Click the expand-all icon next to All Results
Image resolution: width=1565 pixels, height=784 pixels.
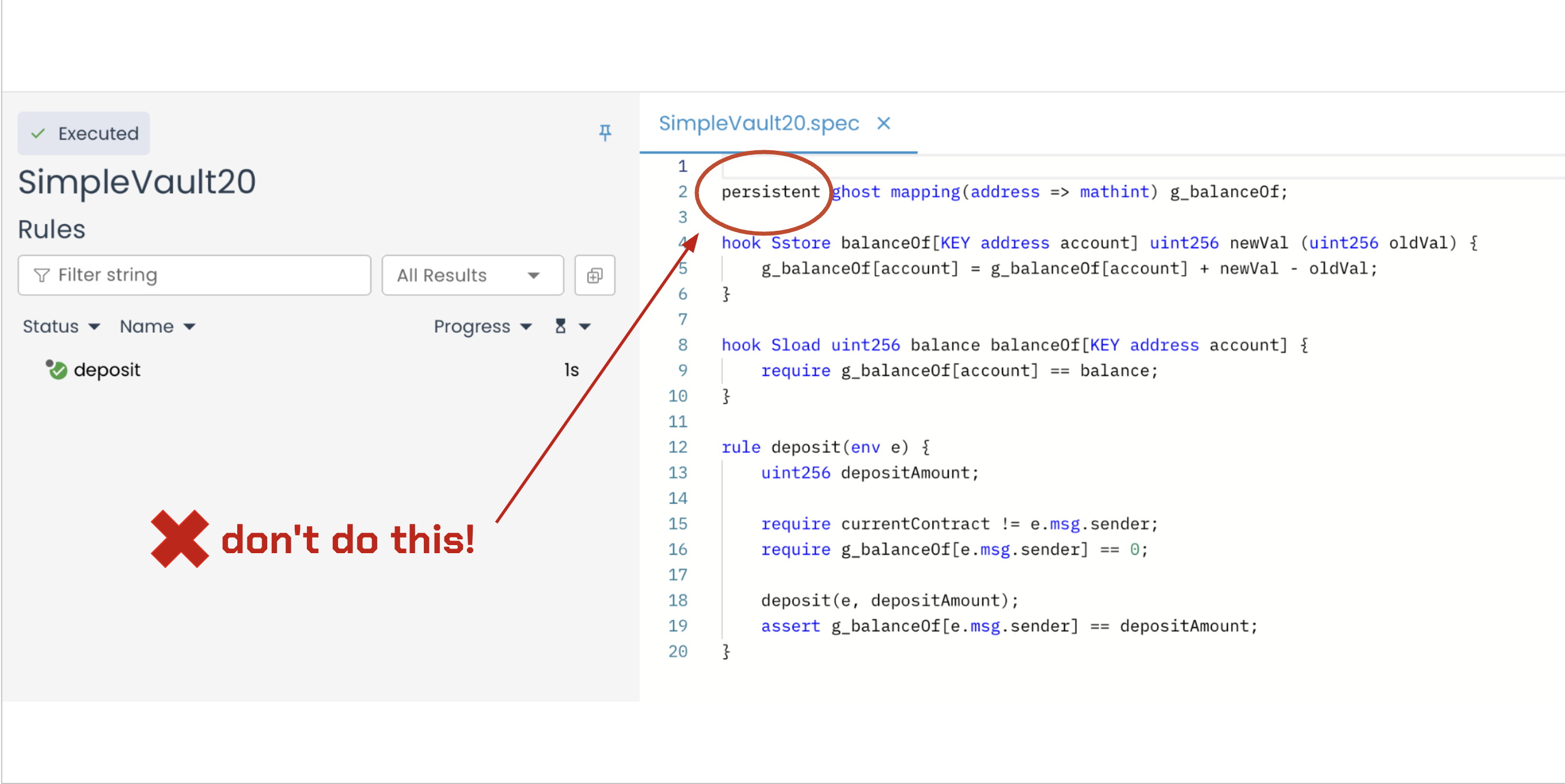(594, 276)
